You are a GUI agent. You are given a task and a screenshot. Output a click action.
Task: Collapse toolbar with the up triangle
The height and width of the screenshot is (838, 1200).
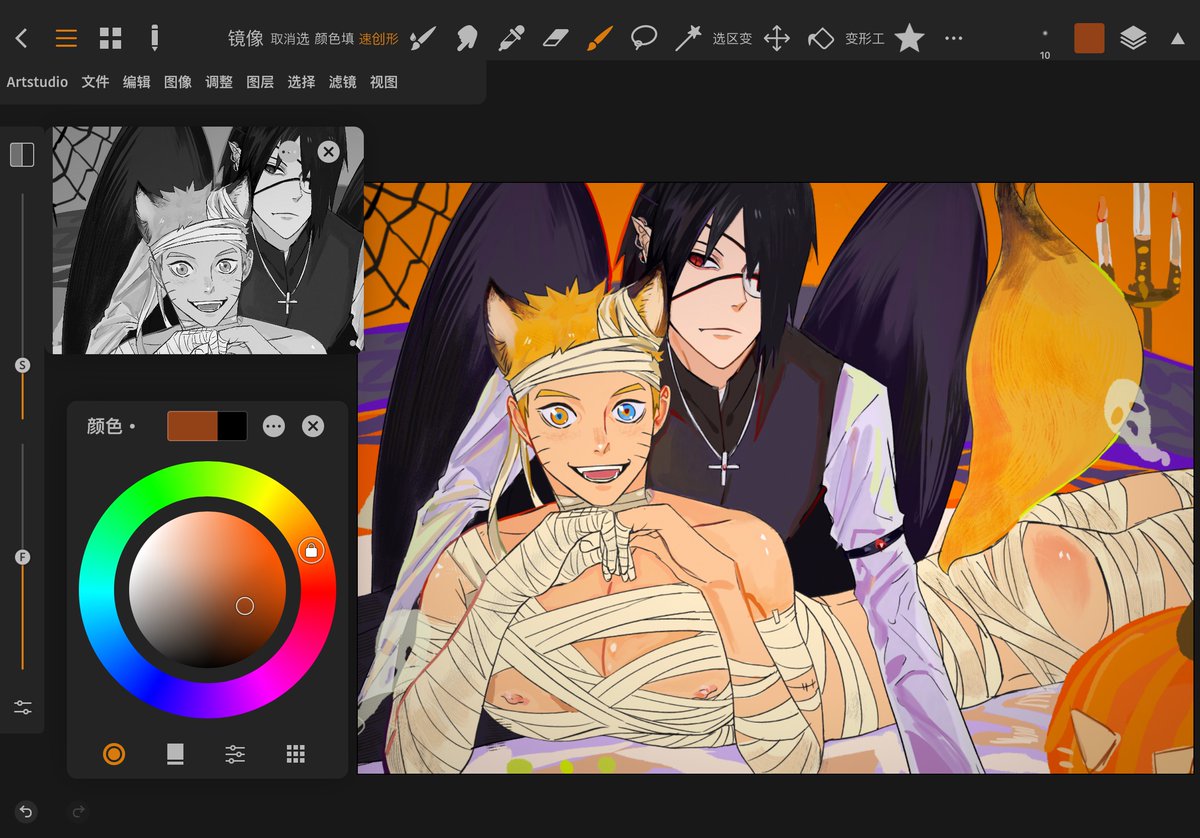coord(1178,39)
